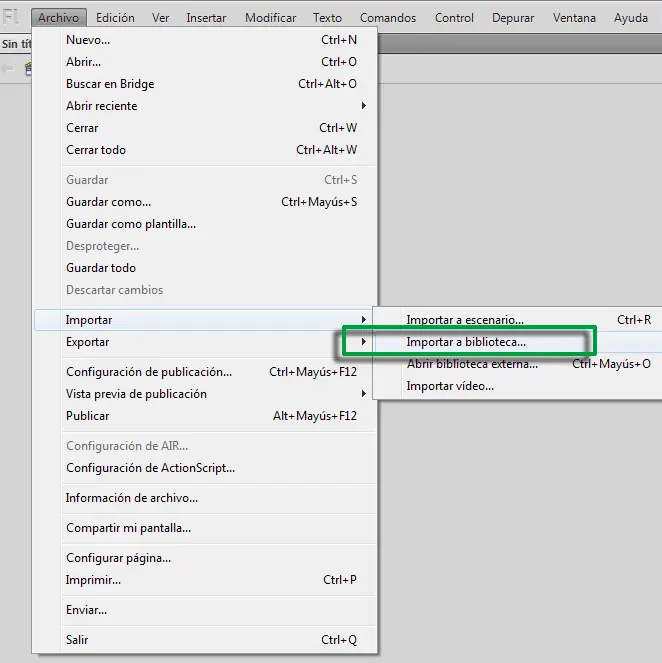Expand the Abrir reciente submenu
The height and width of the screenshot is (663, 662).
(x=205, y=106)
